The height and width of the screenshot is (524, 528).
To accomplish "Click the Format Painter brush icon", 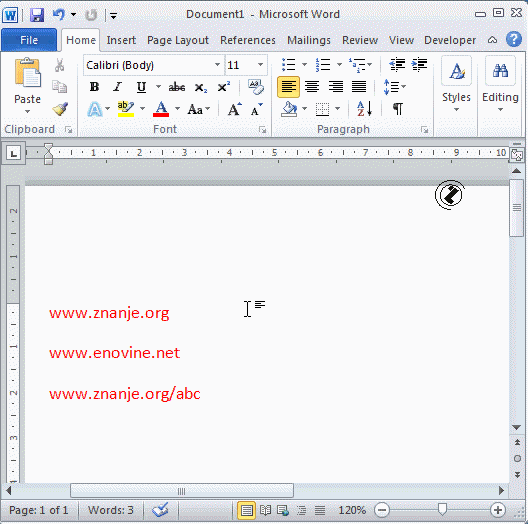I will tap(60, 109).
